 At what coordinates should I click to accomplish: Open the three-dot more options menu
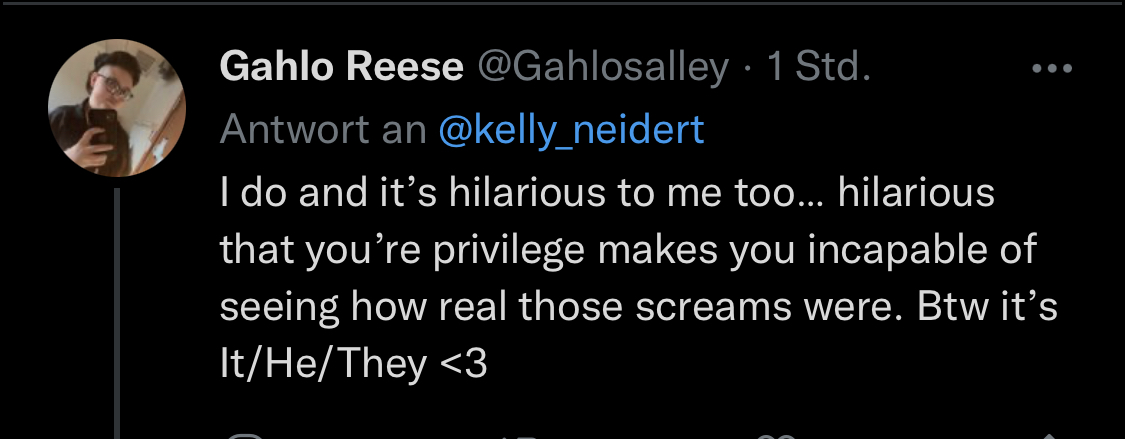[x=1051, y=69]
